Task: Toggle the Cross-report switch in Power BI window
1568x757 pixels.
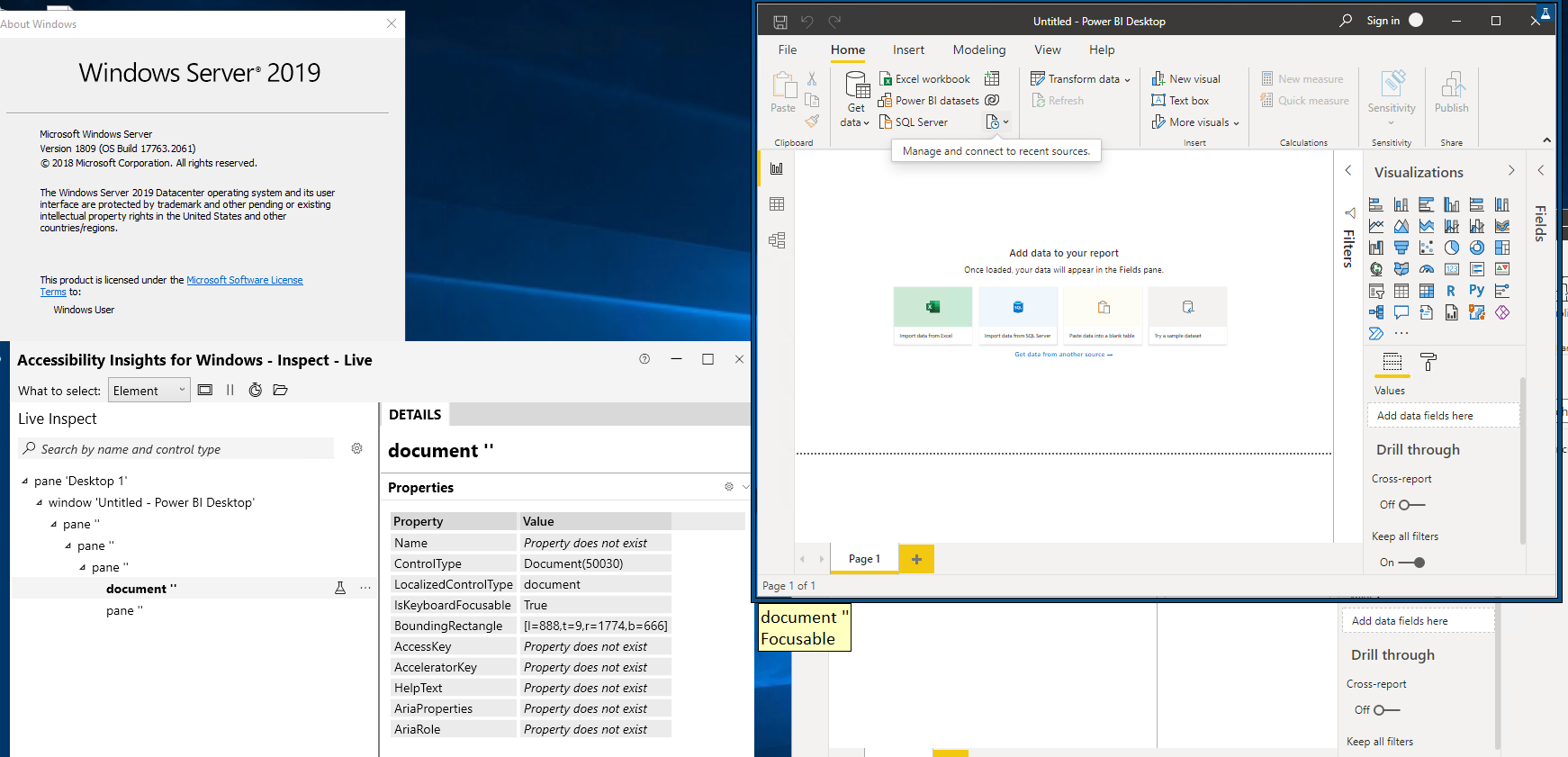Action: (x=1410, y=505)
